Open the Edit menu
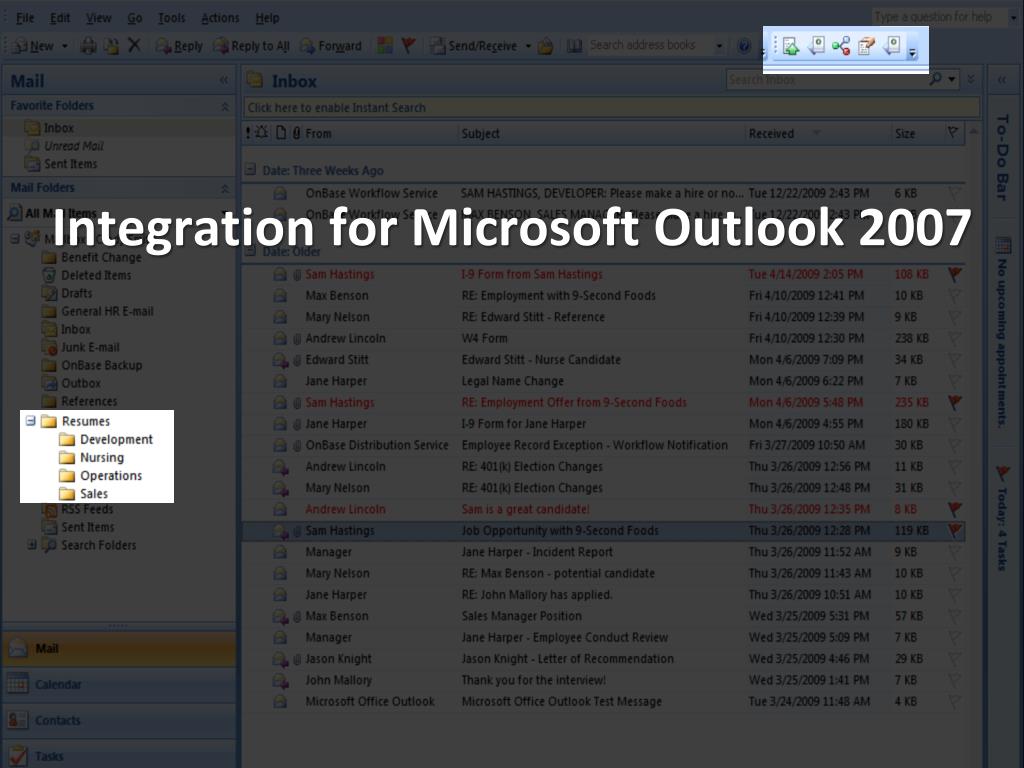 coord(60,18)
